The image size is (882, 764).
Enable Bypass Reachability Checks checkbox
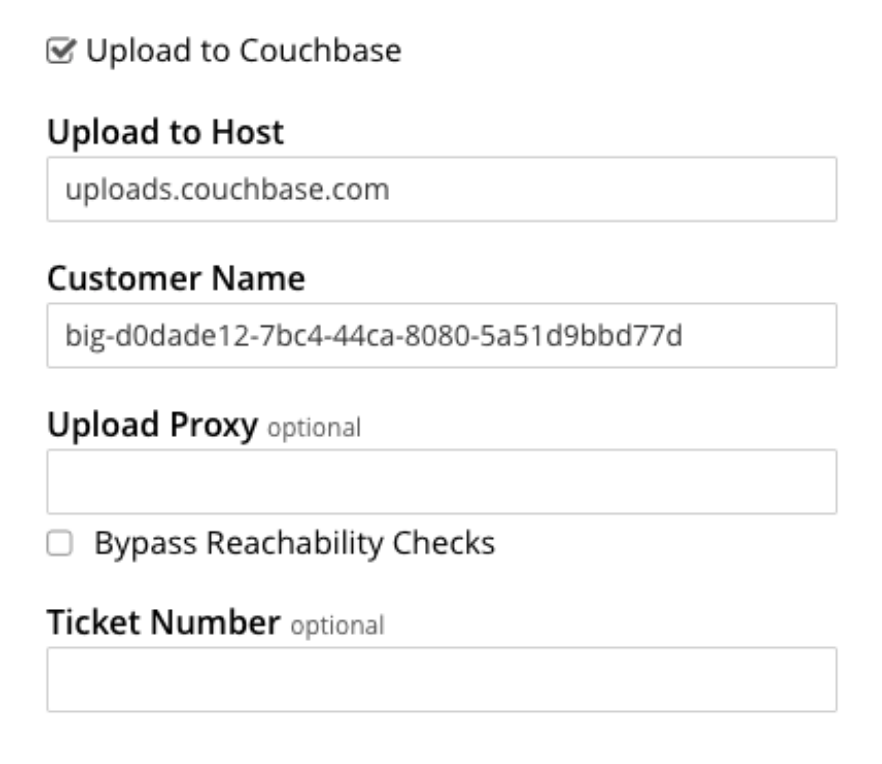coord(61,544)
